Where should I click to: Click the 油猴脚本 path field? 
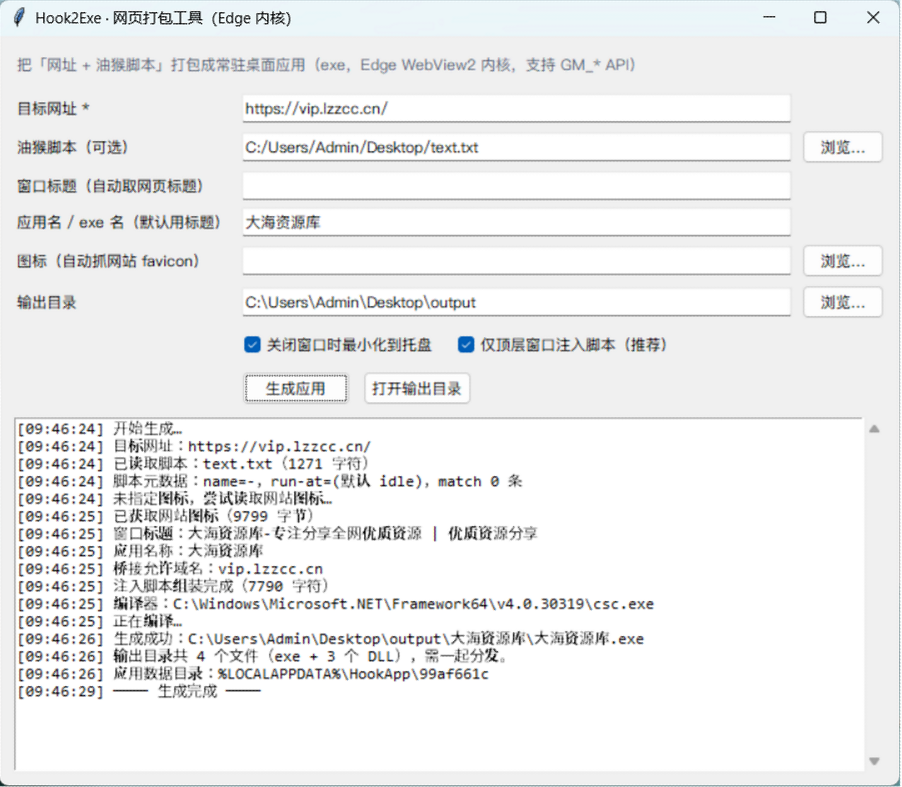click(517, 147)
